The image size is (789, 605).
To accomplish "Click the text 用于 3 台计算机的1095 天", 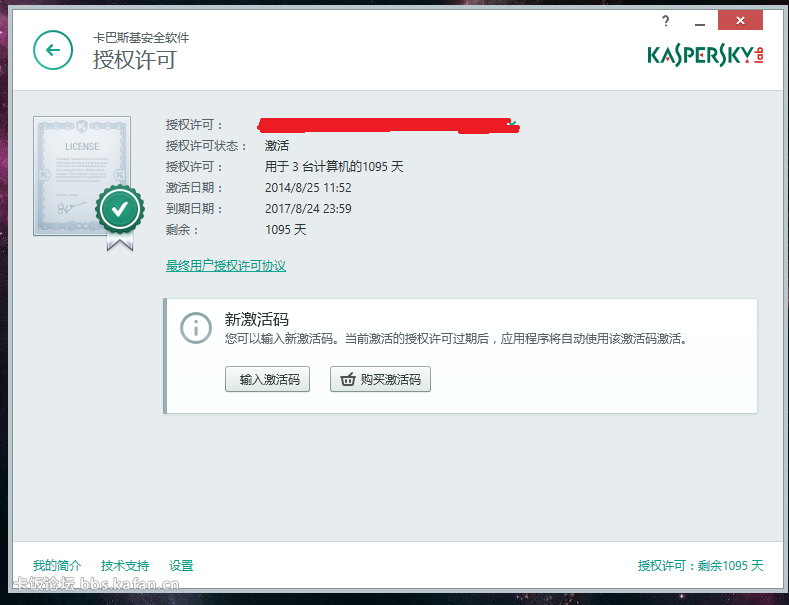I will (x=334, y=167).
